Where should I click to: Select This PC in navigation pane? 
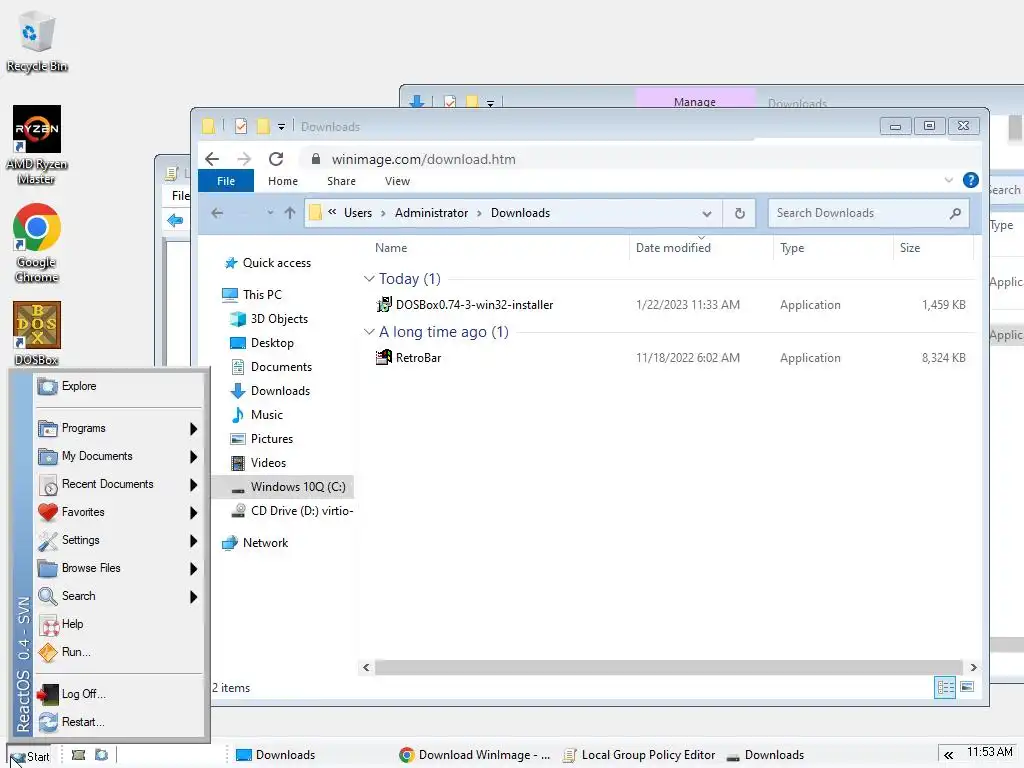pos(262,295)
